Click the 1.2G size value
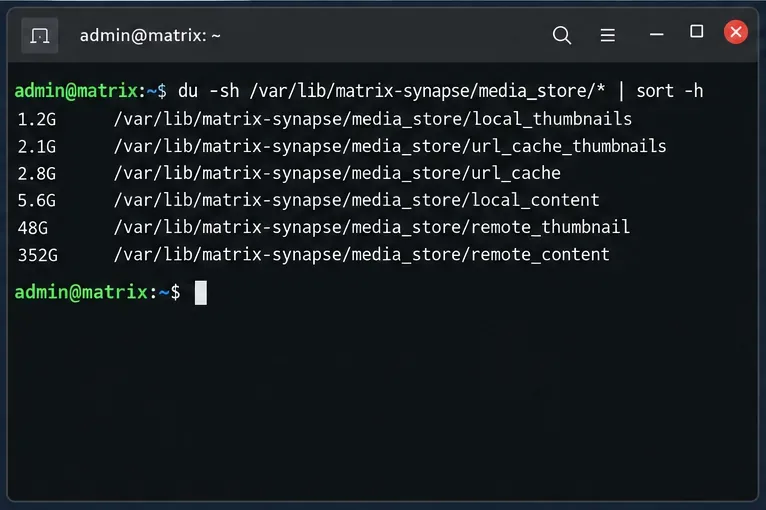Image resolution: width=766 pixels, height=510 pixels. (x=37, y=120)
